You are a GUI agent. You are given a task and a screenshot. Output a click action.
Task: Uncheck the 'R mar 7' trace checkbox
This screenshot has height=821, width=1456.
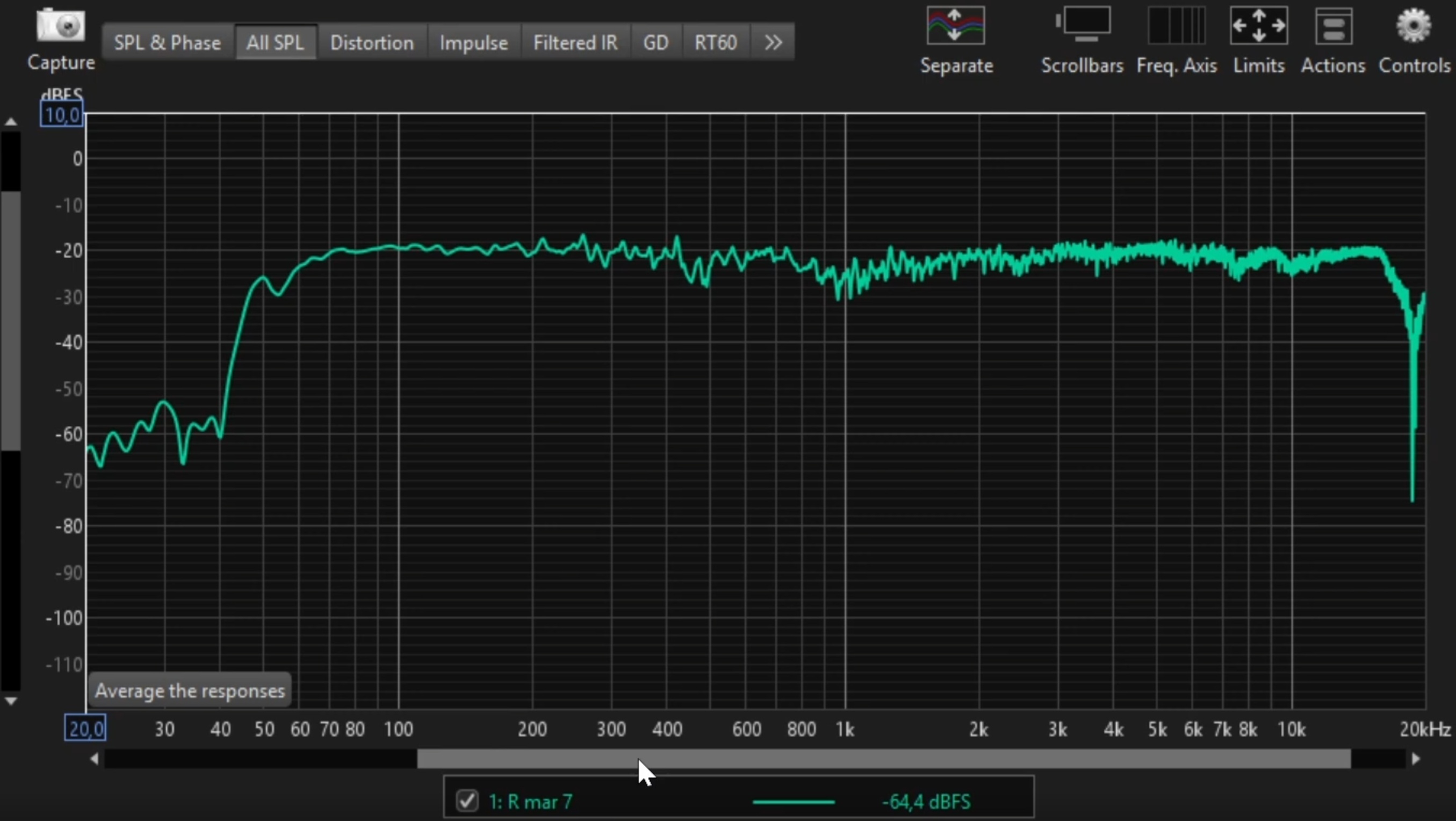click(467, 801)
